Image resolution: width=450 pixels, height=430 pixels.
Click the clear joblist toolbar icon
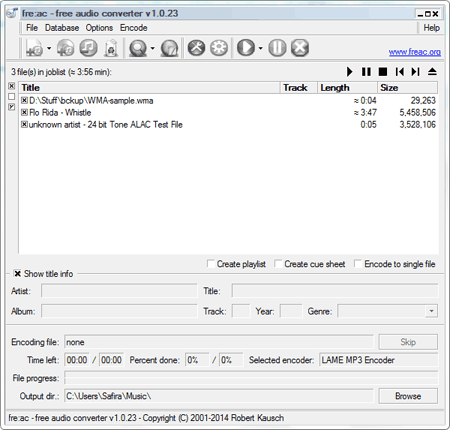click(x=111, y=48)
